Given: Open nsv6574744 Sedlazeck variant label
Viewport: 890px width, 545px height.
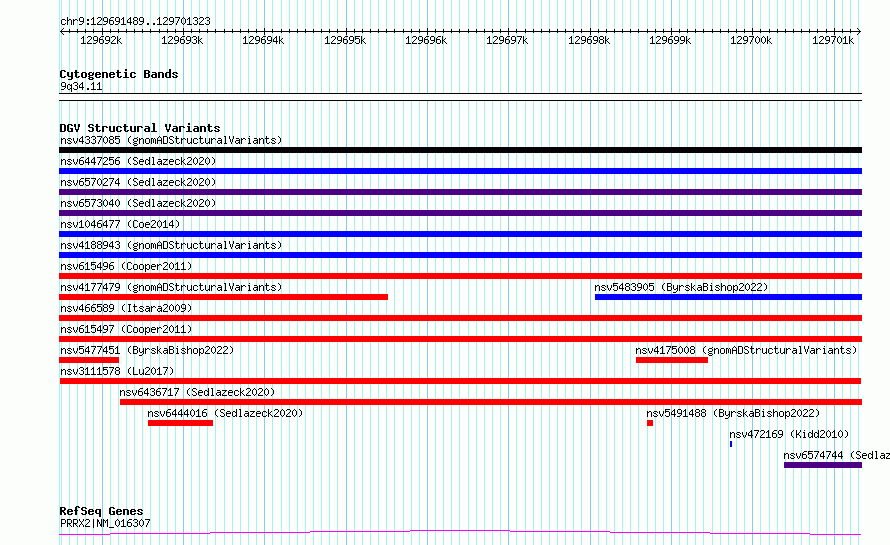Looking at the screenshot, I should (837, 455).
